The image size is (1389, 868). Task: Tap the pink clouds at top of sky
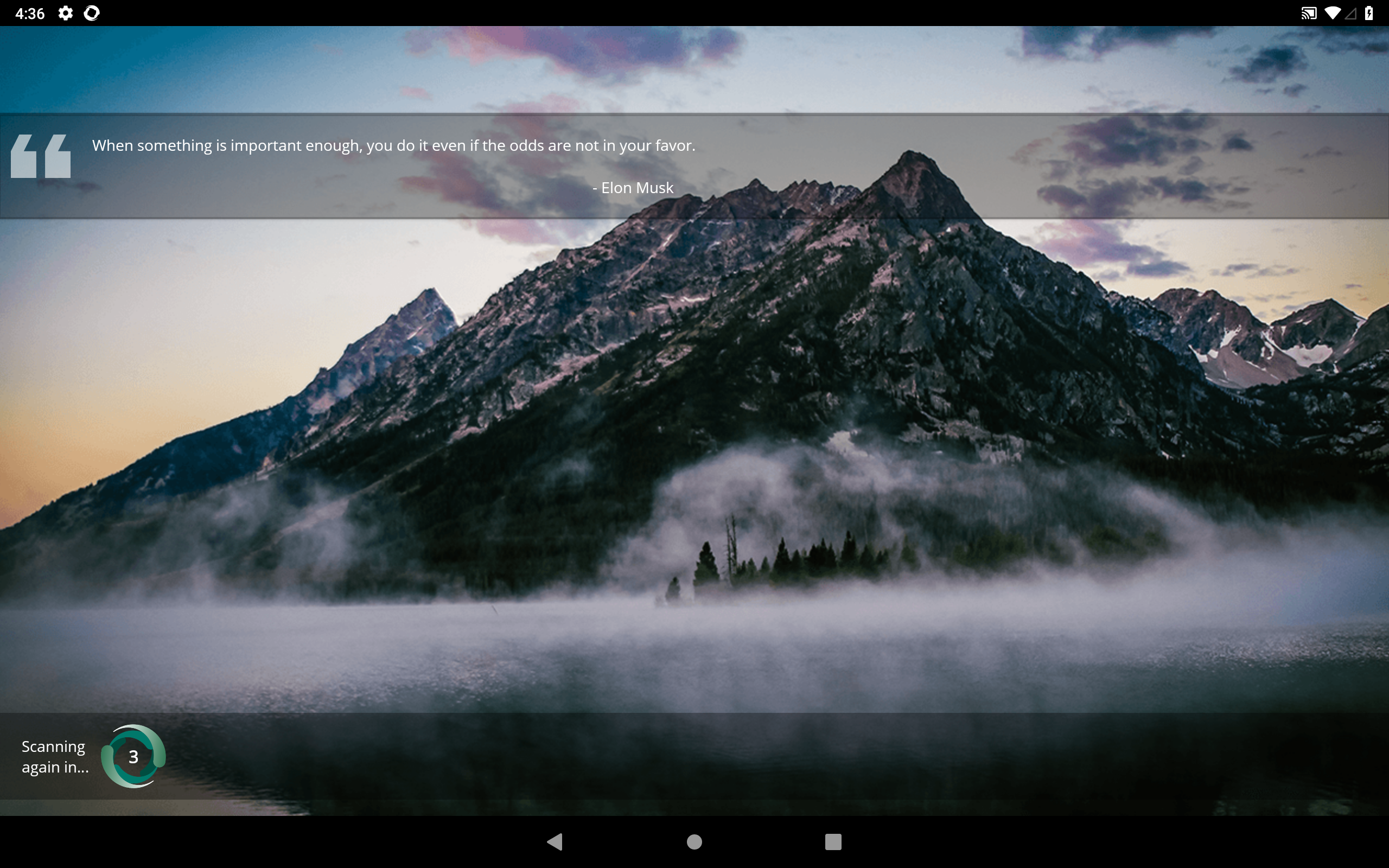click(x=574, y=49)
